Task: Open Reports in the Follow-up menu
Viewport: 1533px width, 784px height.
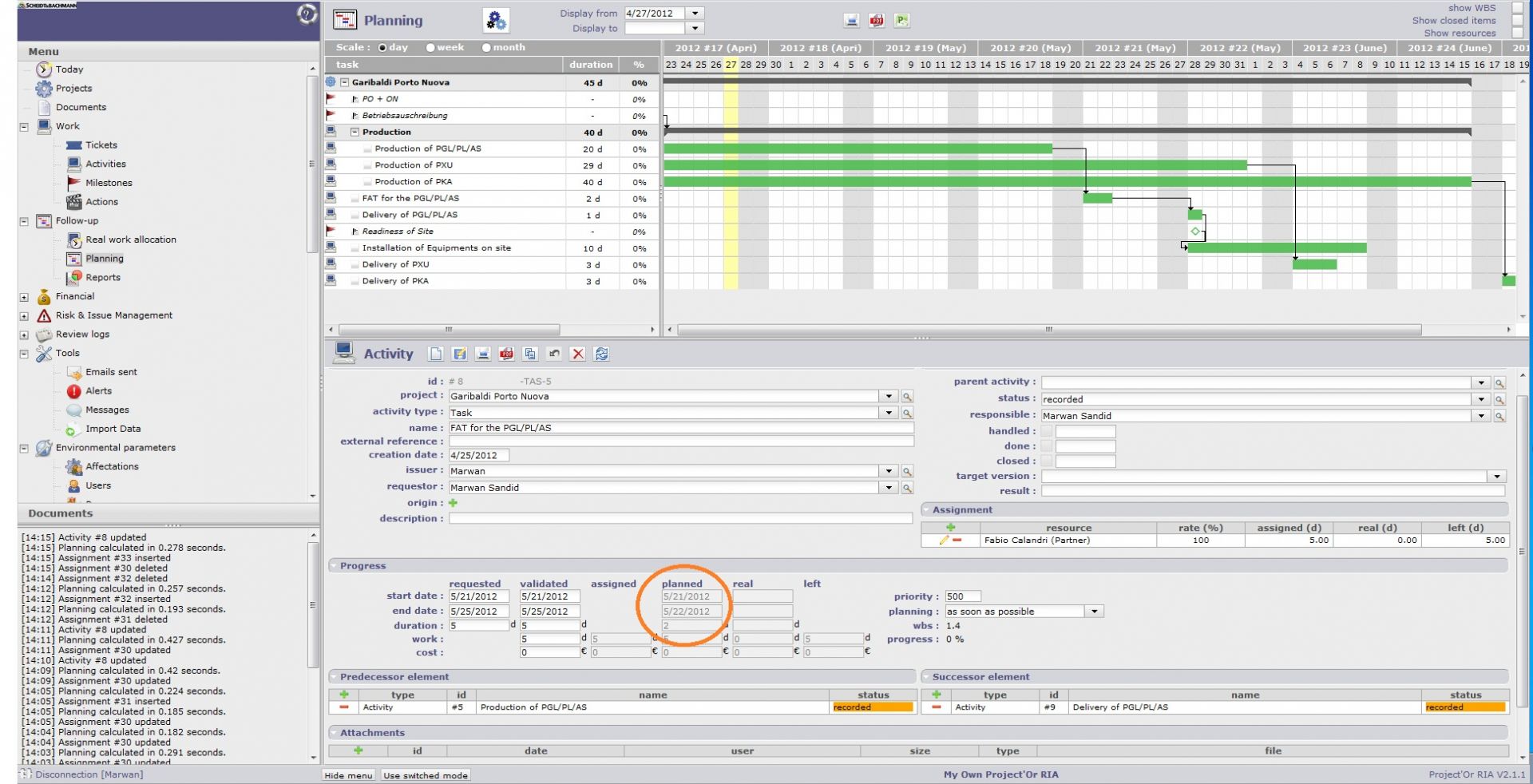Action: click(102, 277)
